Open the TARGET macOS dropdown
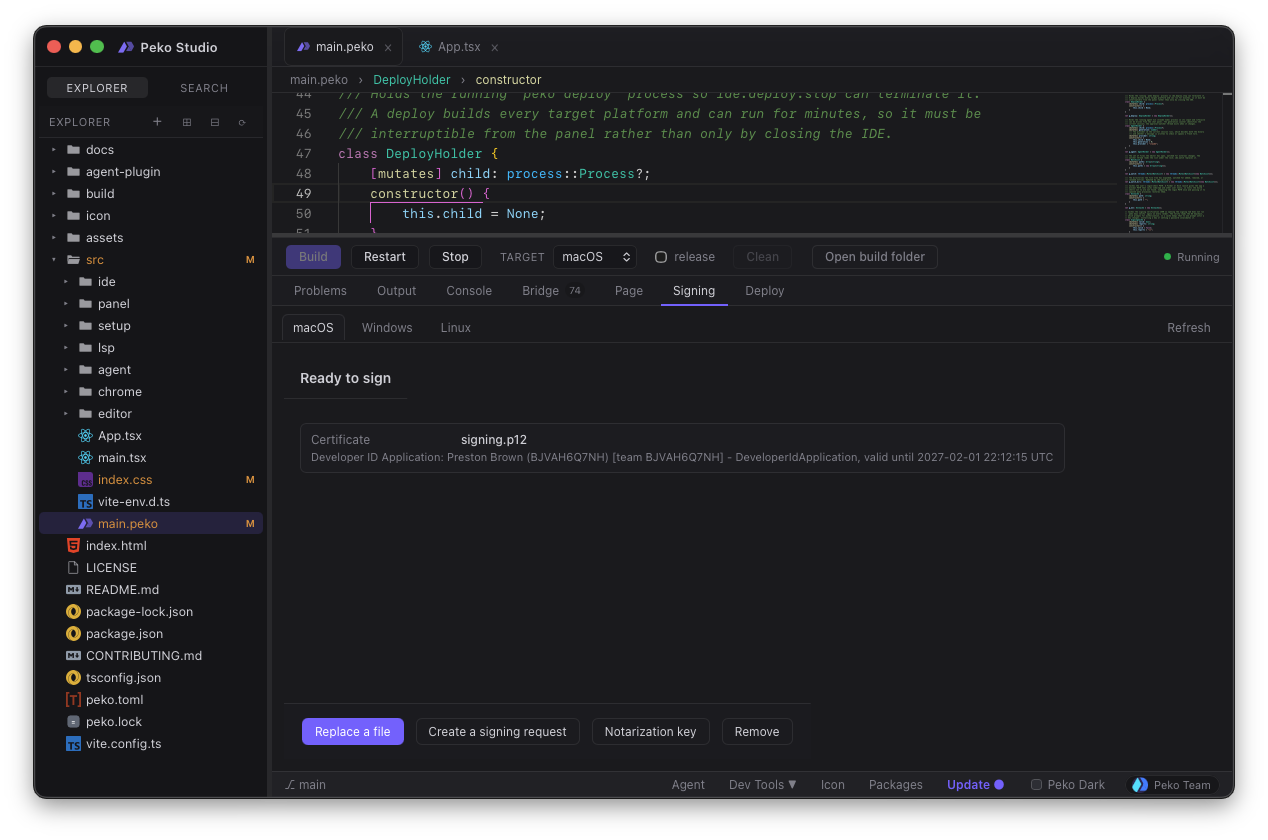This screenshot has height=840, width=1268. click(595, 257)
